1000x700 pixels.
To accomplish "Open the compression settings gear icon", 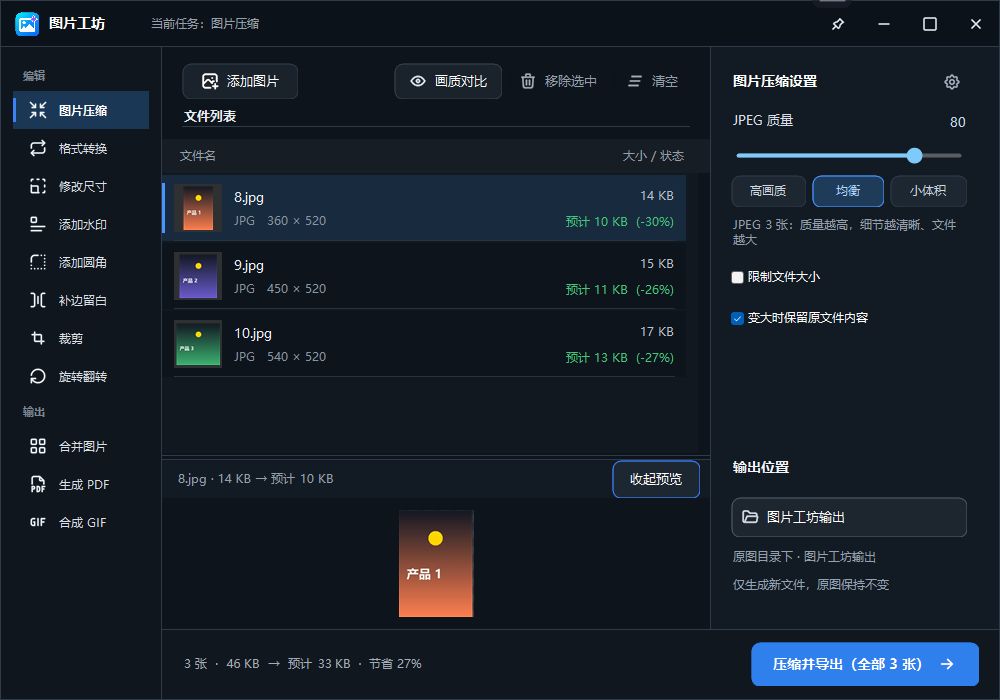I will (x=952, y=82).
